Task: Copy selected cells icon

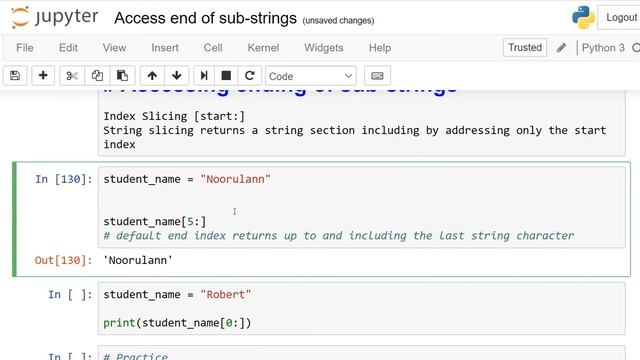Action: point(97,76)
